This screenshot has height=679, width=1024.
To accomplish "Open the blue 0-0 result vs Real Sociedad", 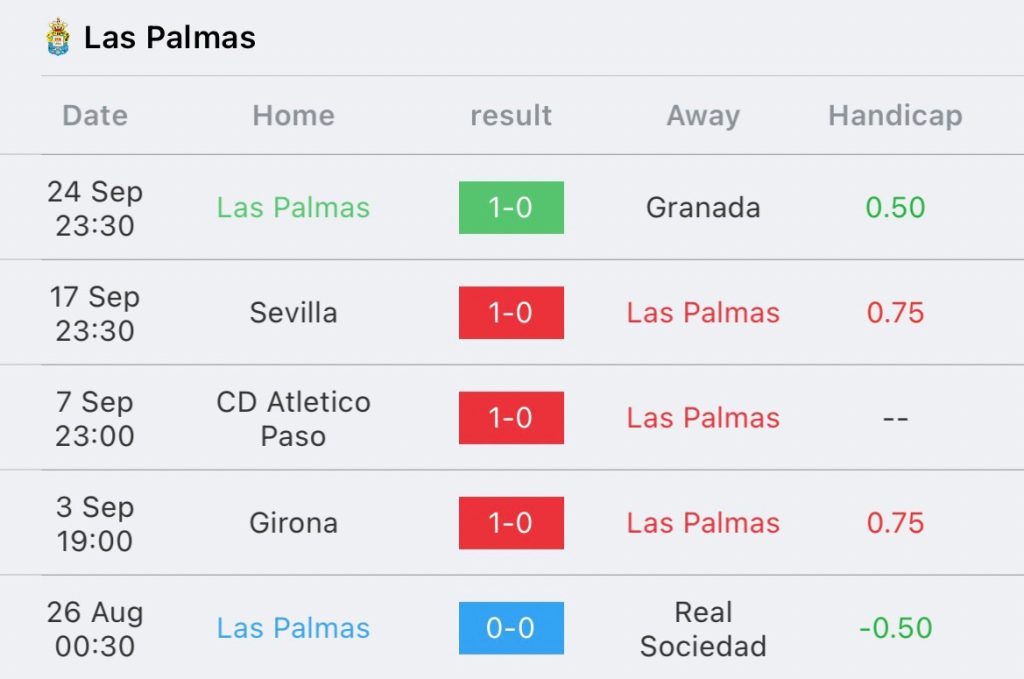I will 511,628.
